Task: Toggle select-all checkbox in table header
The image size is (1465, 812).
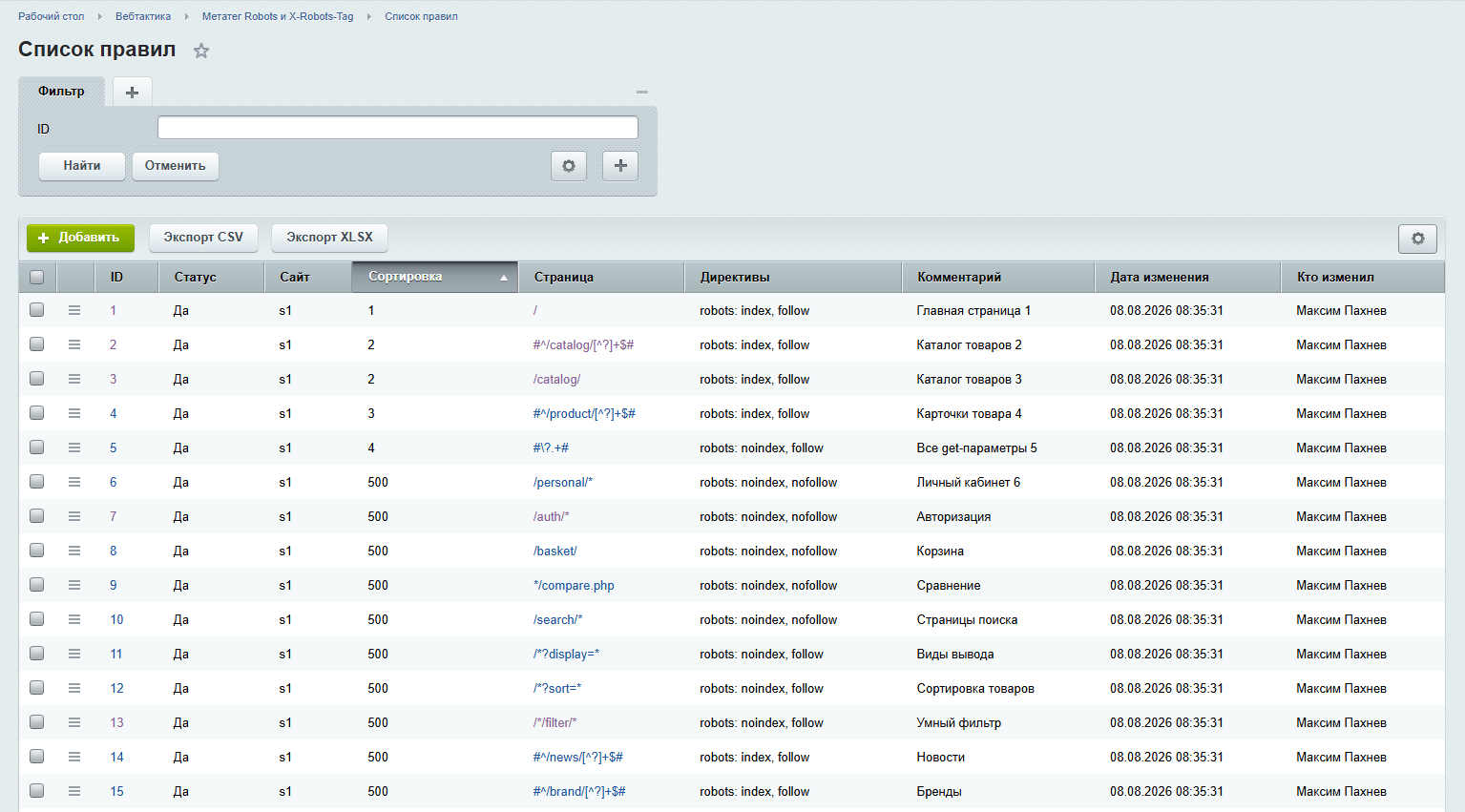Action: [37, 277]
